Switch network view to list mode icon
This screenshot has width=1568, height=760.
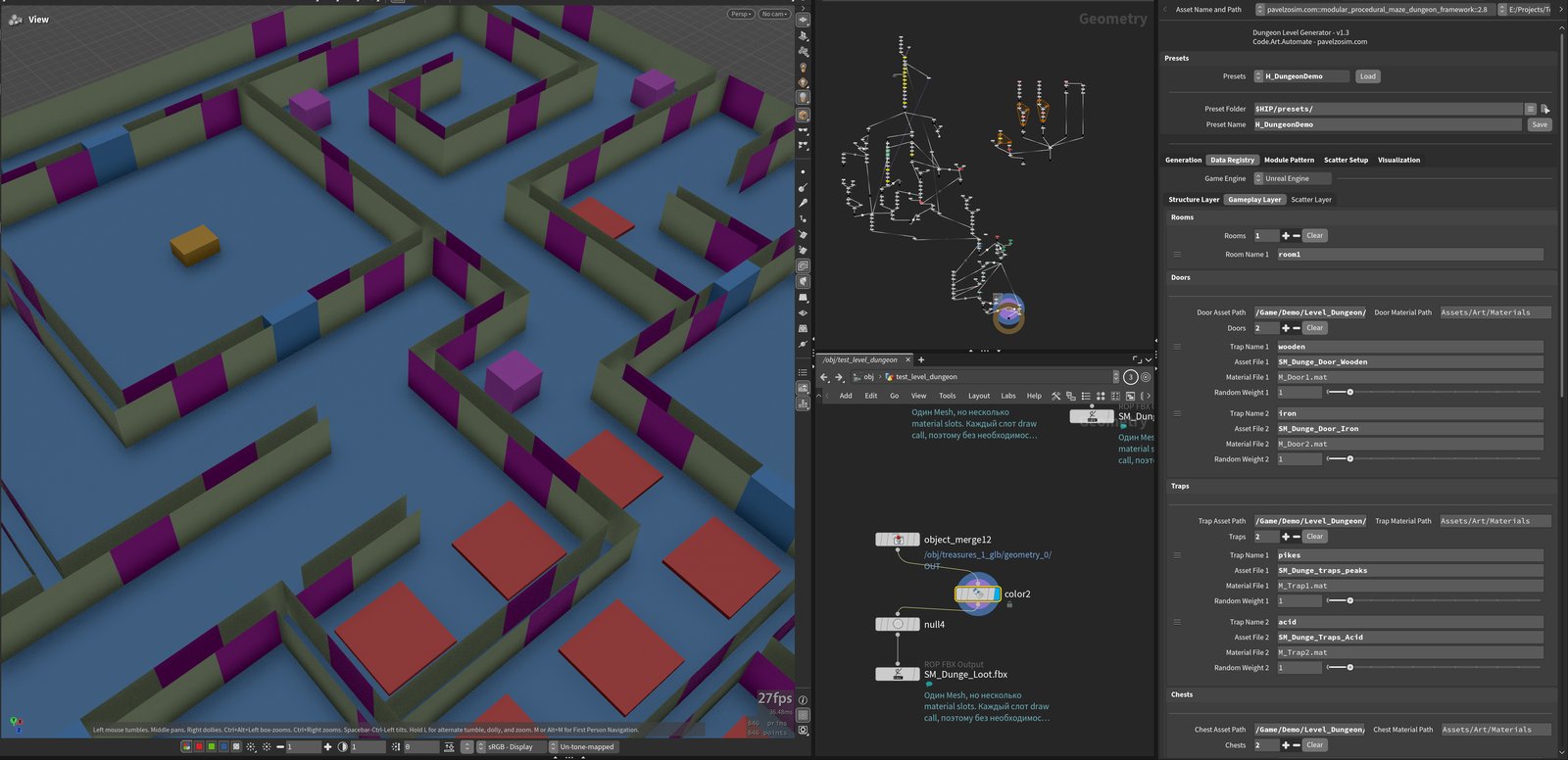point(1085,396)
